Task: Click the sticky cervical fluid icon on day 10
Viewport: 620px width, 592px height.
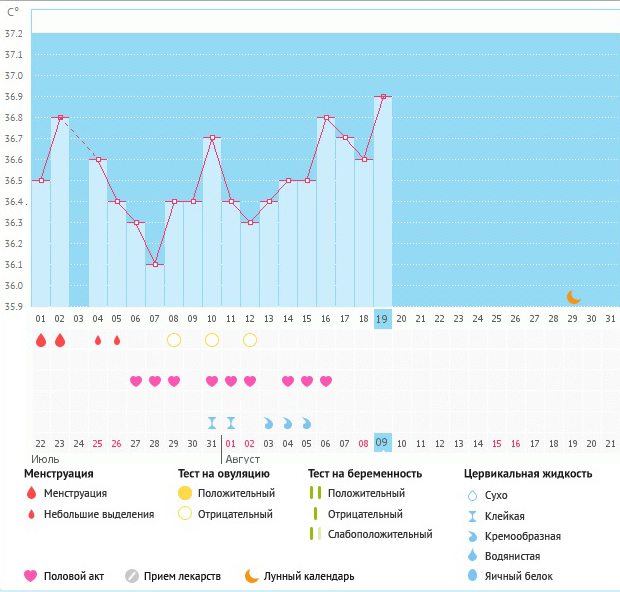Action: click(212, 422)
